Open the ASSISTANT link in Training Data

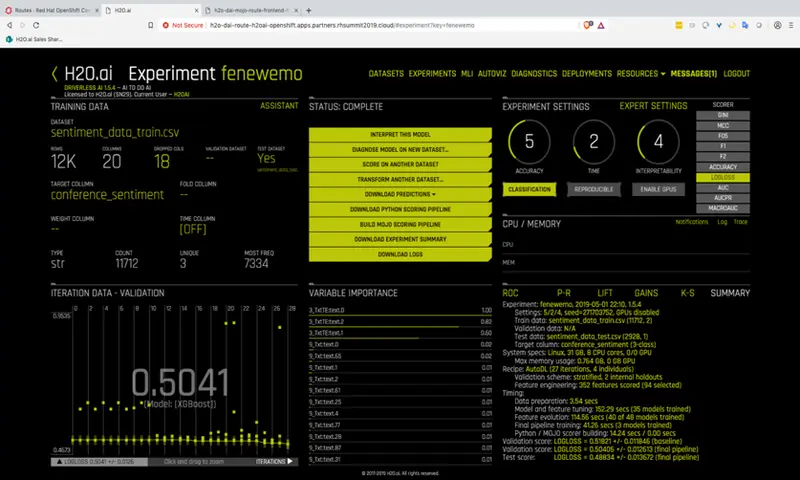(x=279, y=106)
